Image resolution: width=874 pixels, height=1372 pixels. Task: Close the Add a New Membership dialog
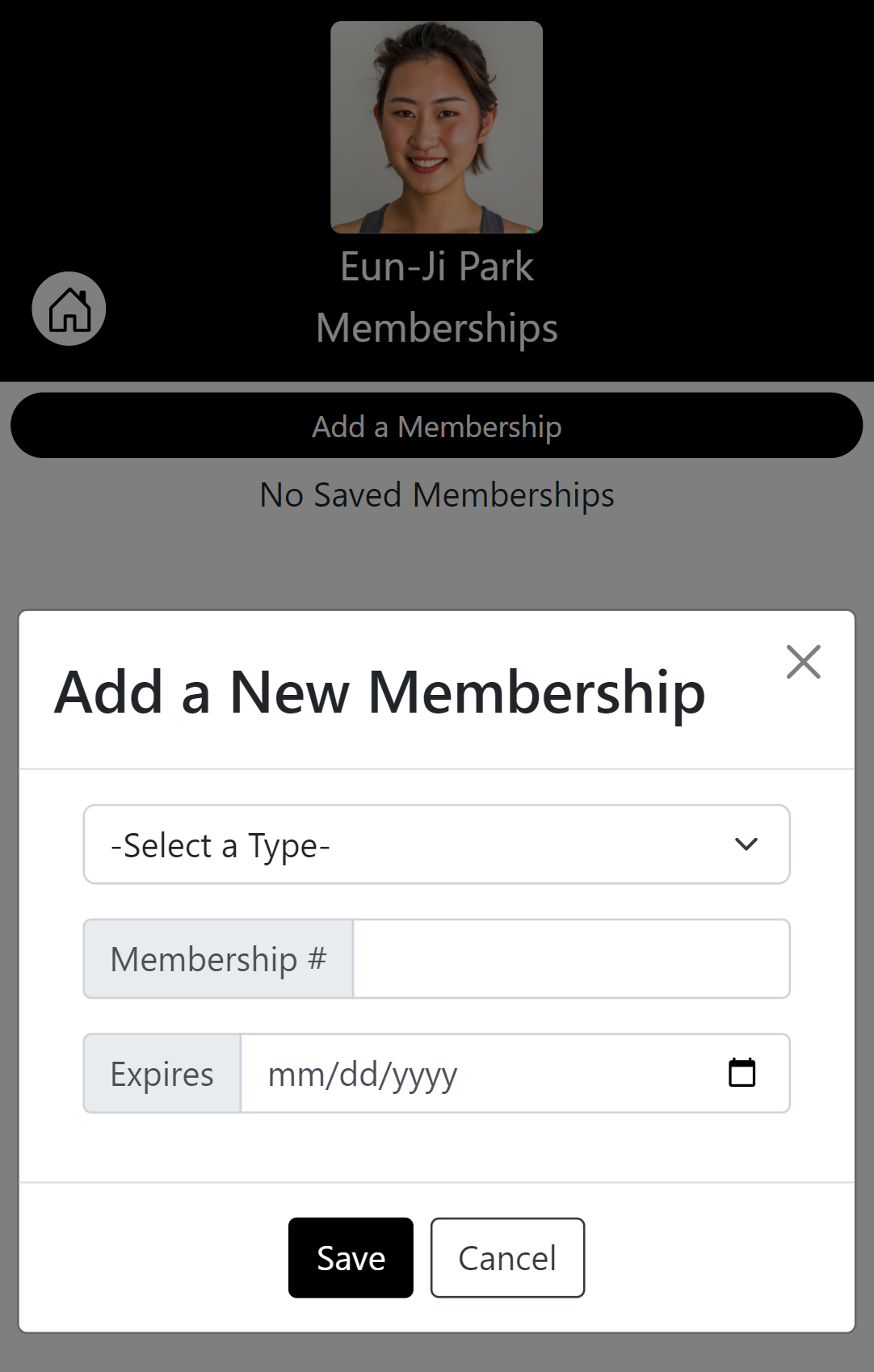pos(803,662)
